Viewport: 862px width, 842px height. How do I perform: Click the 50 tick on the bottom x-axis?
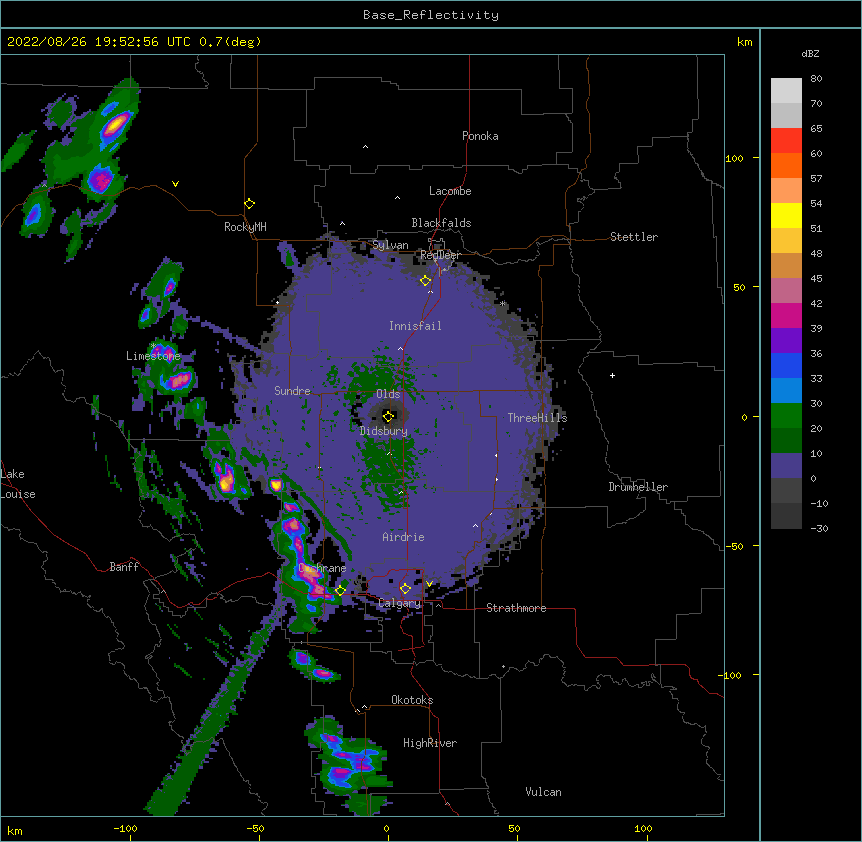(514, 828)
